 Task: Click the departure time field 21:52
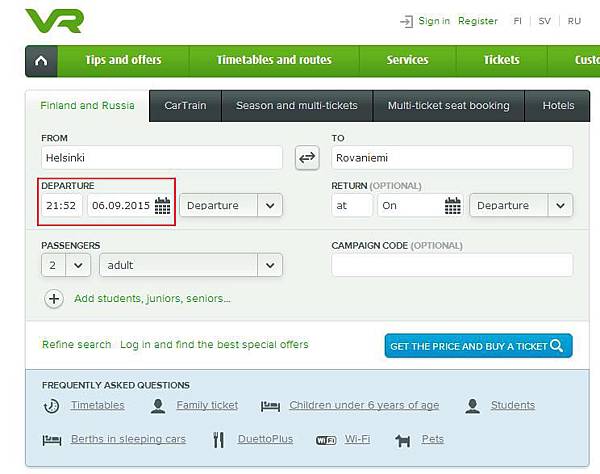click(x=62, y=205)
